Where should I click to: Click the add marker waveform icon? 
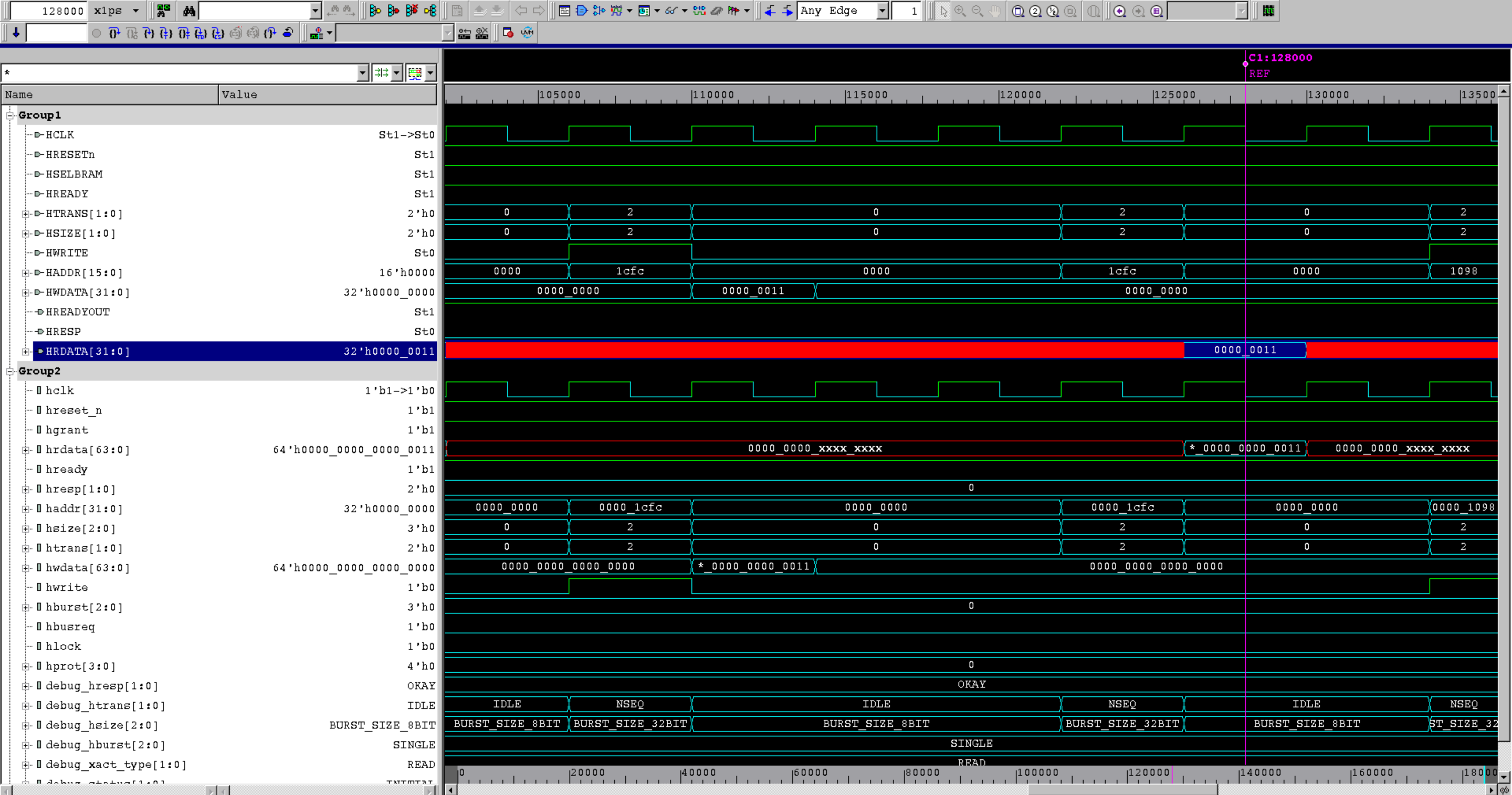pos(317,33)
